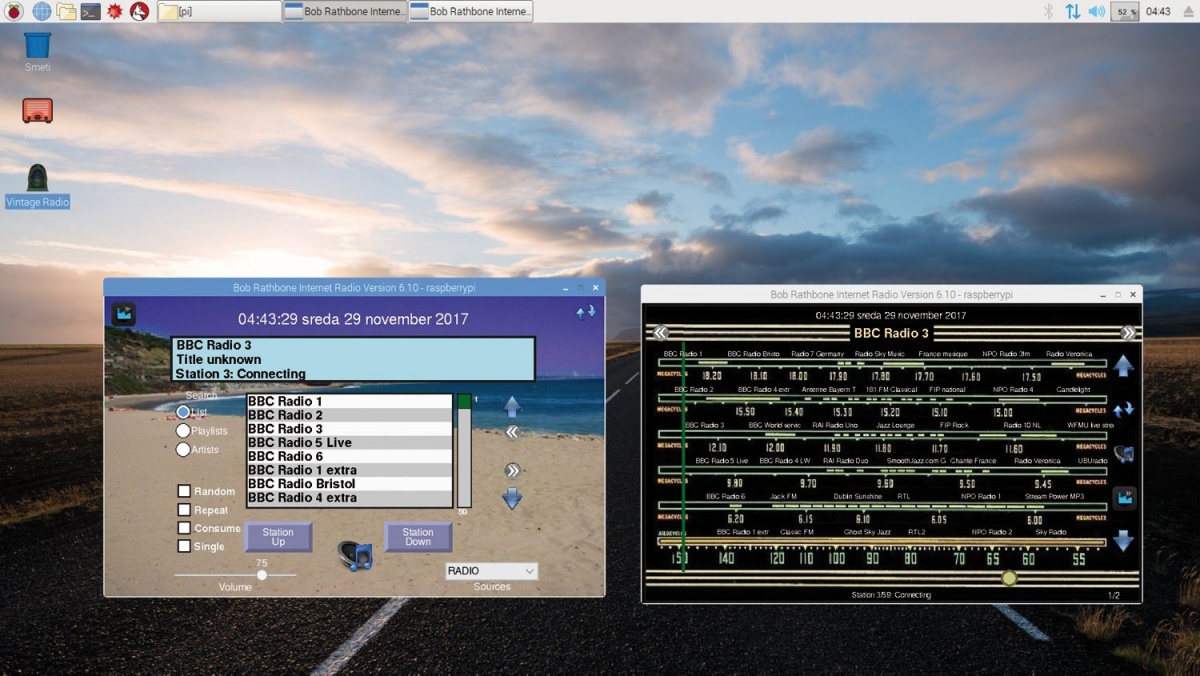Select the Artists search radio button

[x=183, y=450]
